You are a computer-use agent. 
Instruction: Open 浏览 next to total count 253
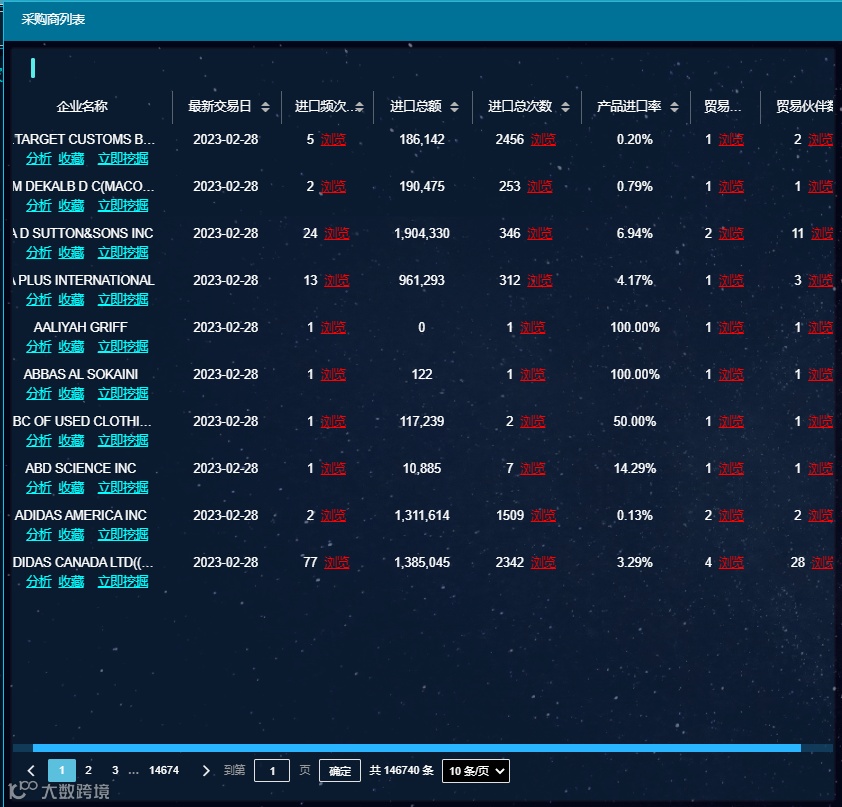click(x=540, y=186)
